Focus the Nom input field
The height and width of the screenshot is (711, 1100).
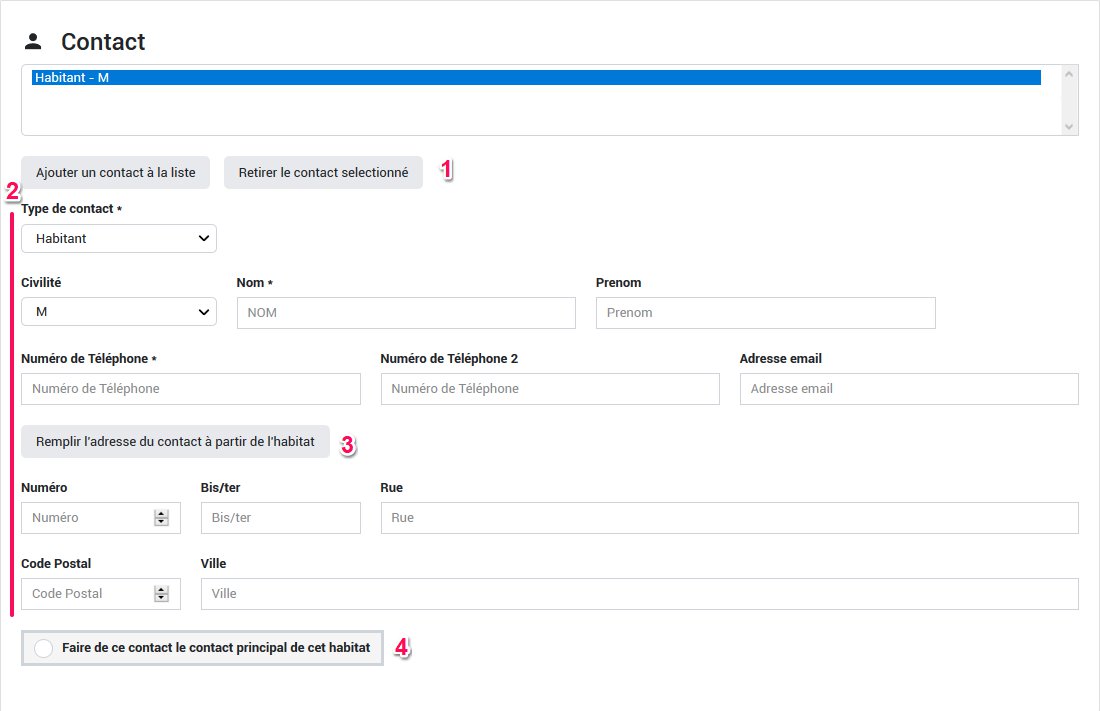click(x=406, y=313)
